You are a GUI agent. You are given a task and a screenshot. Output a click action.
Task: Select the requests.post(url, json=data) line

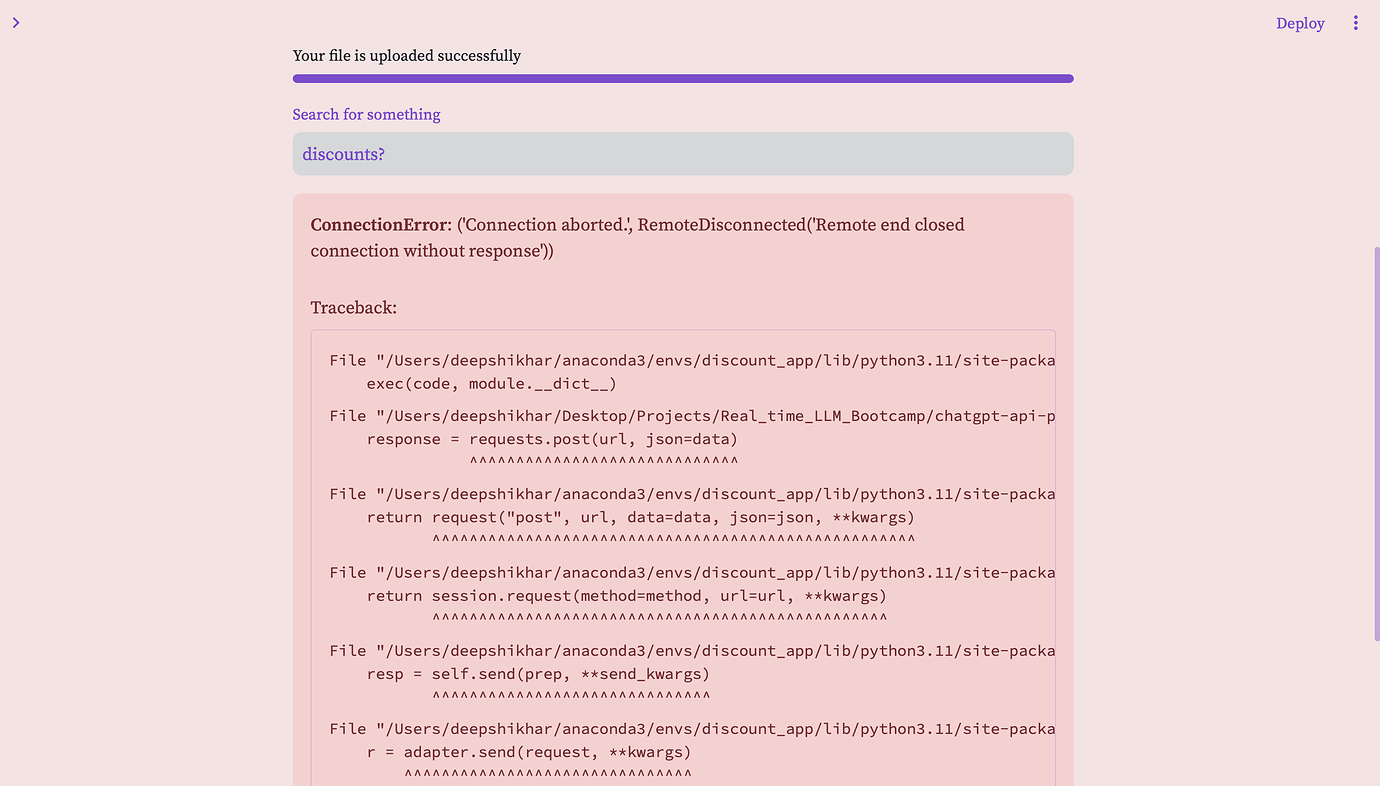[x=552, y=439]
